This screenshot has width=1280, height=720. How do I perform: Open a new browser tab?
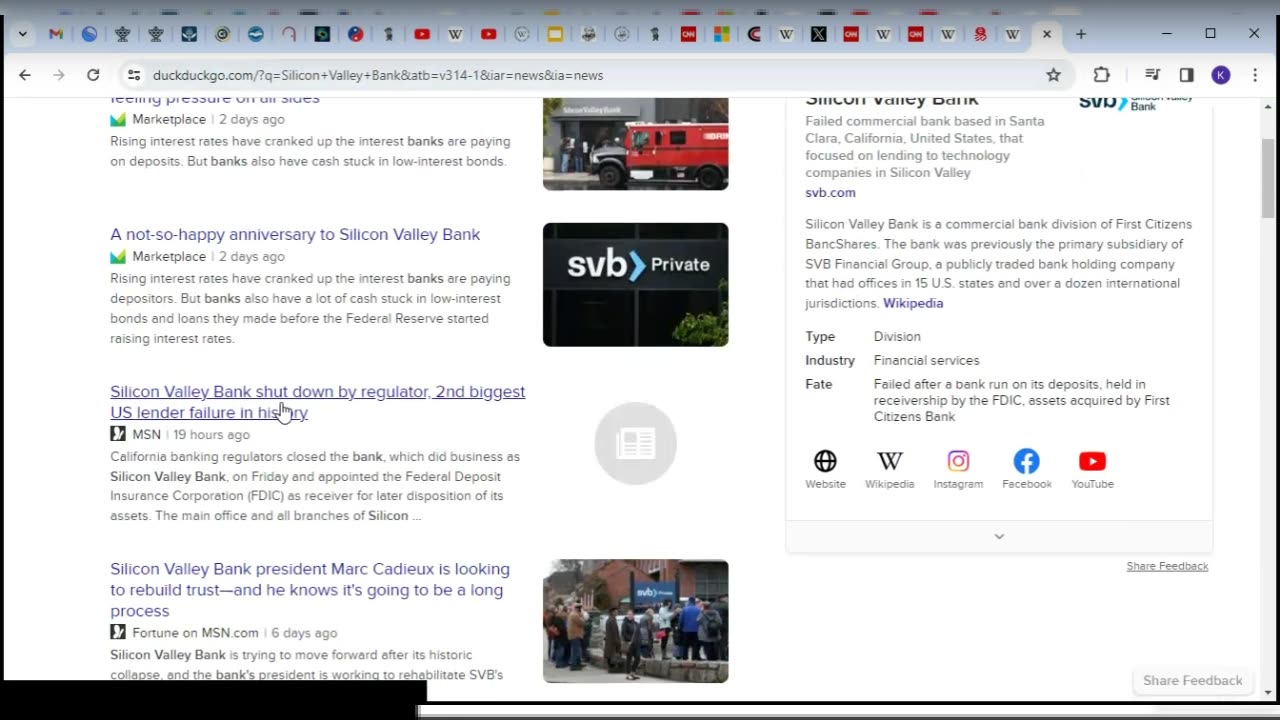coord(1081,34)
